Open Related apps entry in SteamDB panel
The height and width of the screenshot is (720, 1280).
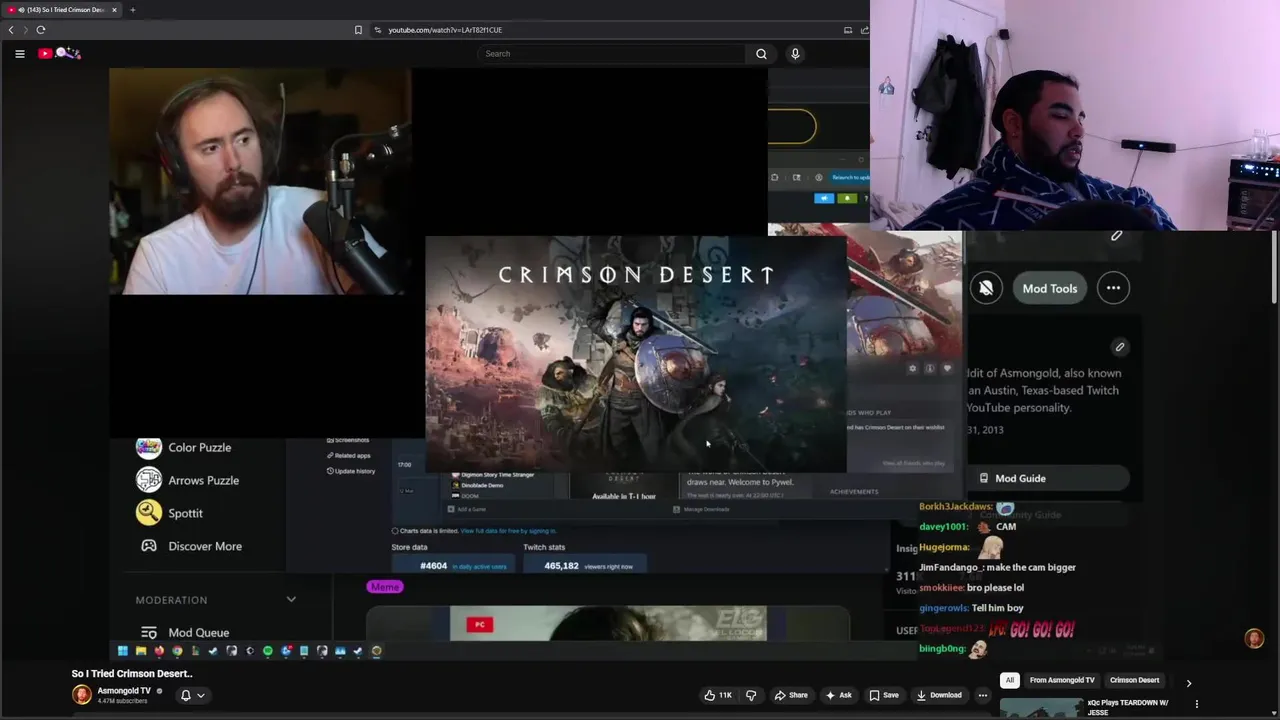click(x=348, y=455)
